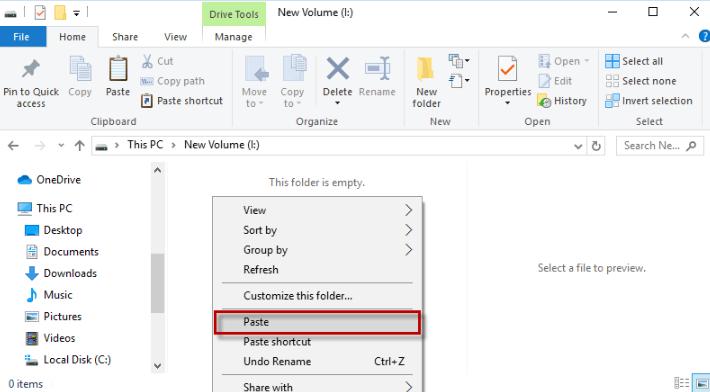The image size is (710, 392).
Task: Open New item dropdown icon
Action: tap(459, 61)
